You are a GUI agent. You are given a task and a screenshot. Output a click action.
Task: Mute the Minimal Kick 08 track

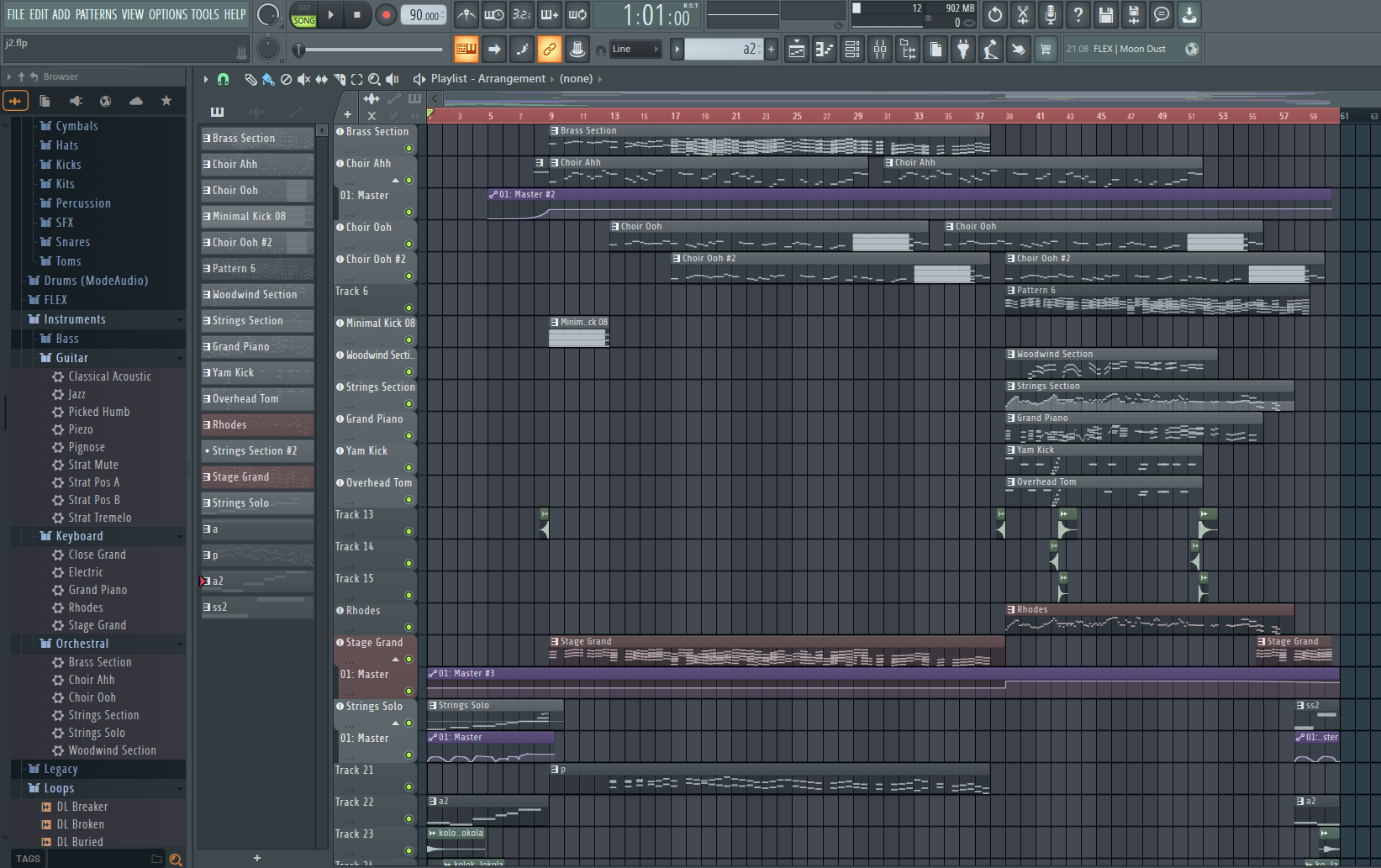click(x=409, y=340)
